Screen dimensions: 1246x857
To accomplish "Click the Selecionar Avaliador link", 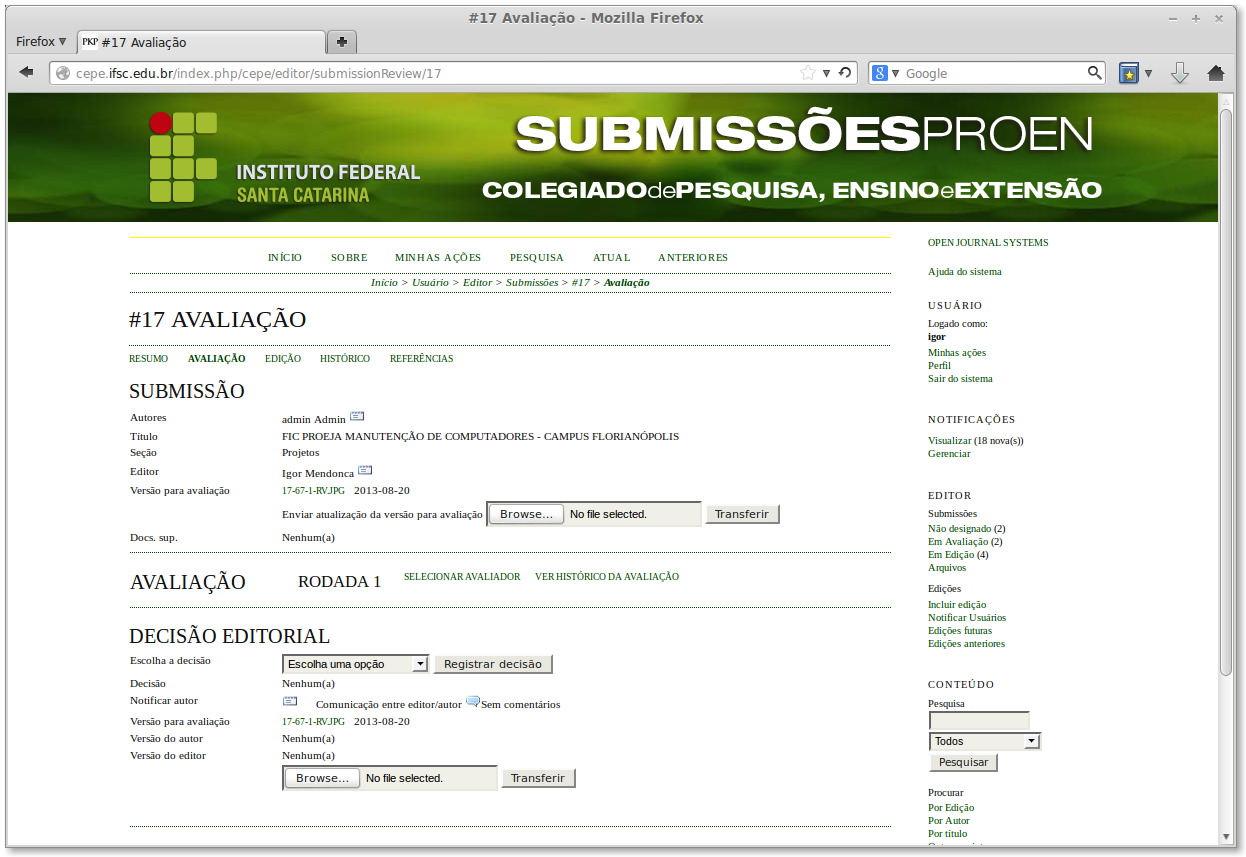I will (462, 577).
